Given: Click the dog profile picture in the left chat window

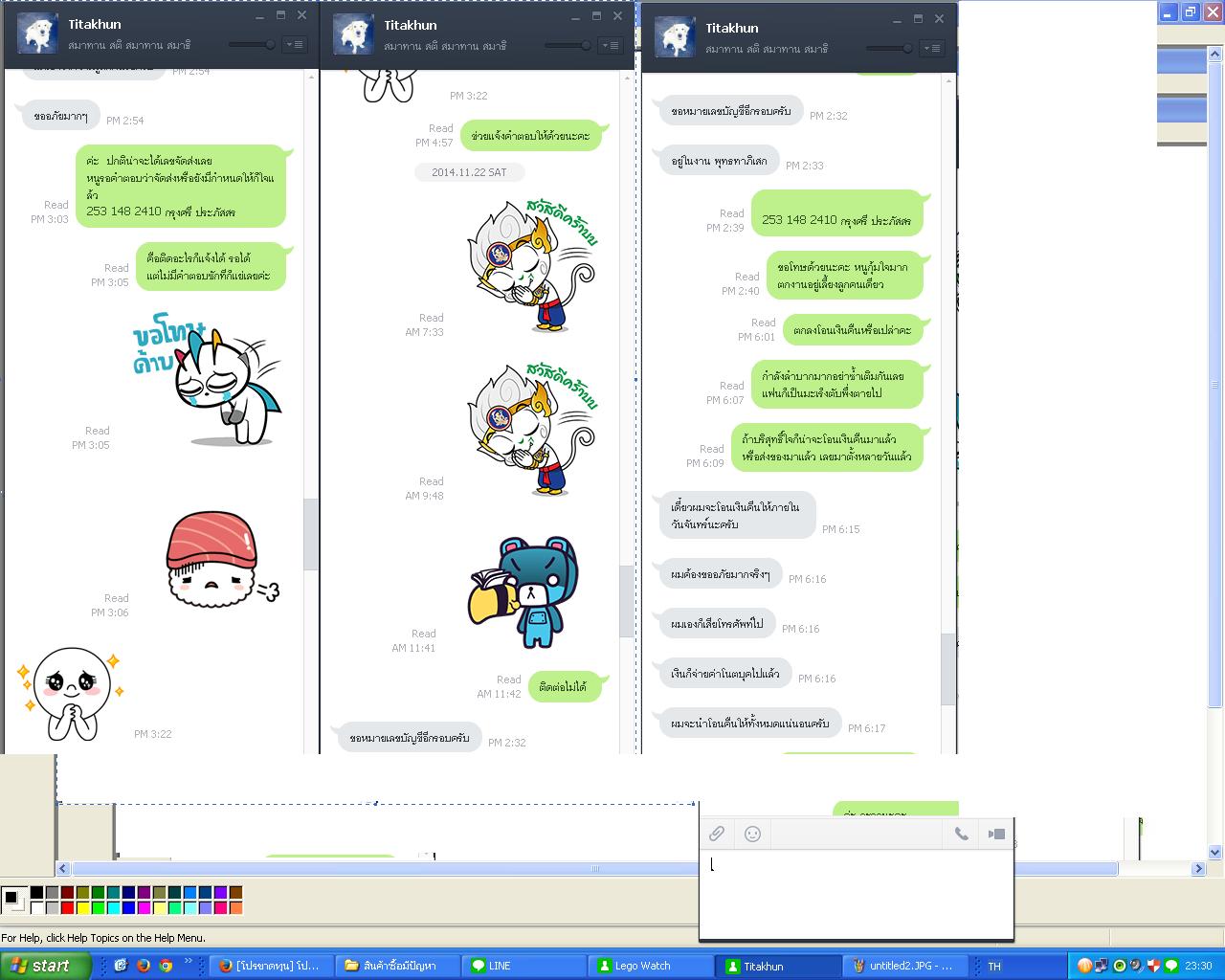Looking at the screenshot, I should [37, 33].
